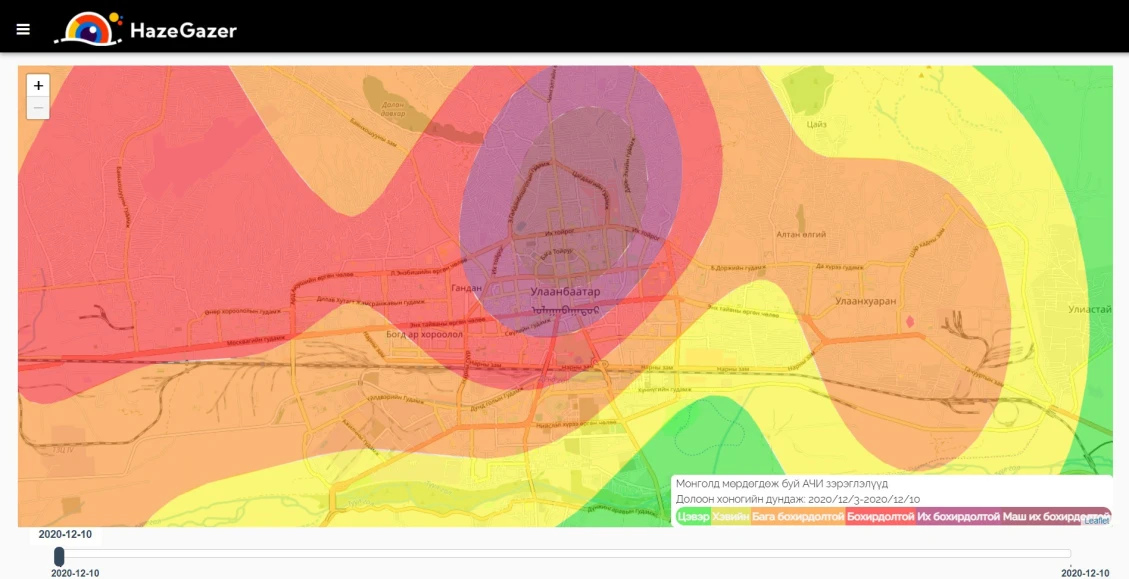Click the middle of the date slider track
The height and width of the screenshot is (579, 1129).
(x=564, y=553)
